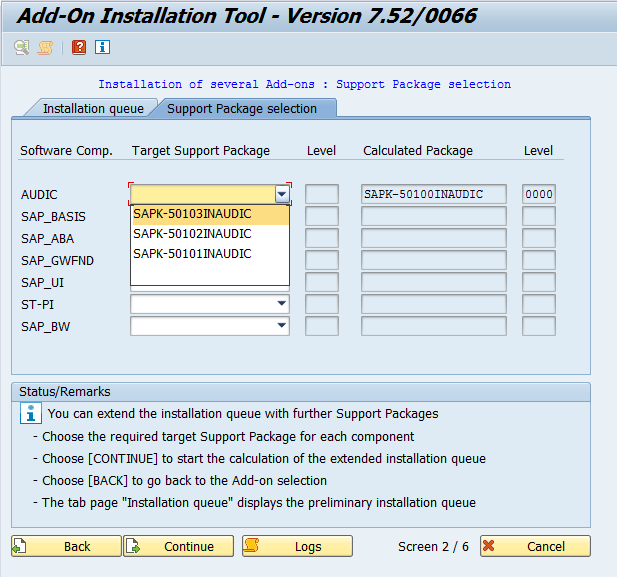
Task: Cancel the add-on installation
Action: click(535, 546)
